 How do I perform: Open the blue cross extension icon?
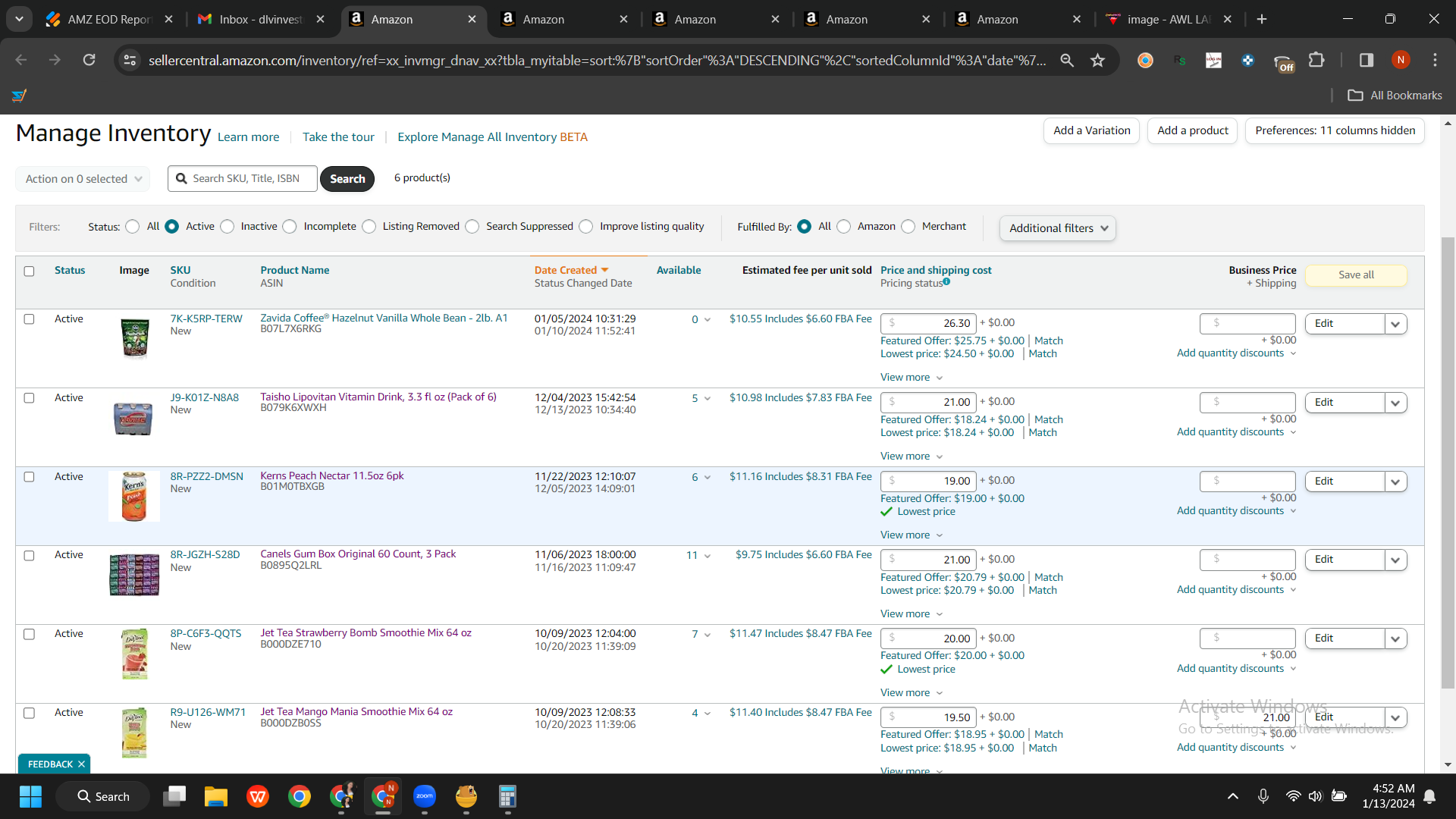pyautogui.click(x=1247, y=60)
